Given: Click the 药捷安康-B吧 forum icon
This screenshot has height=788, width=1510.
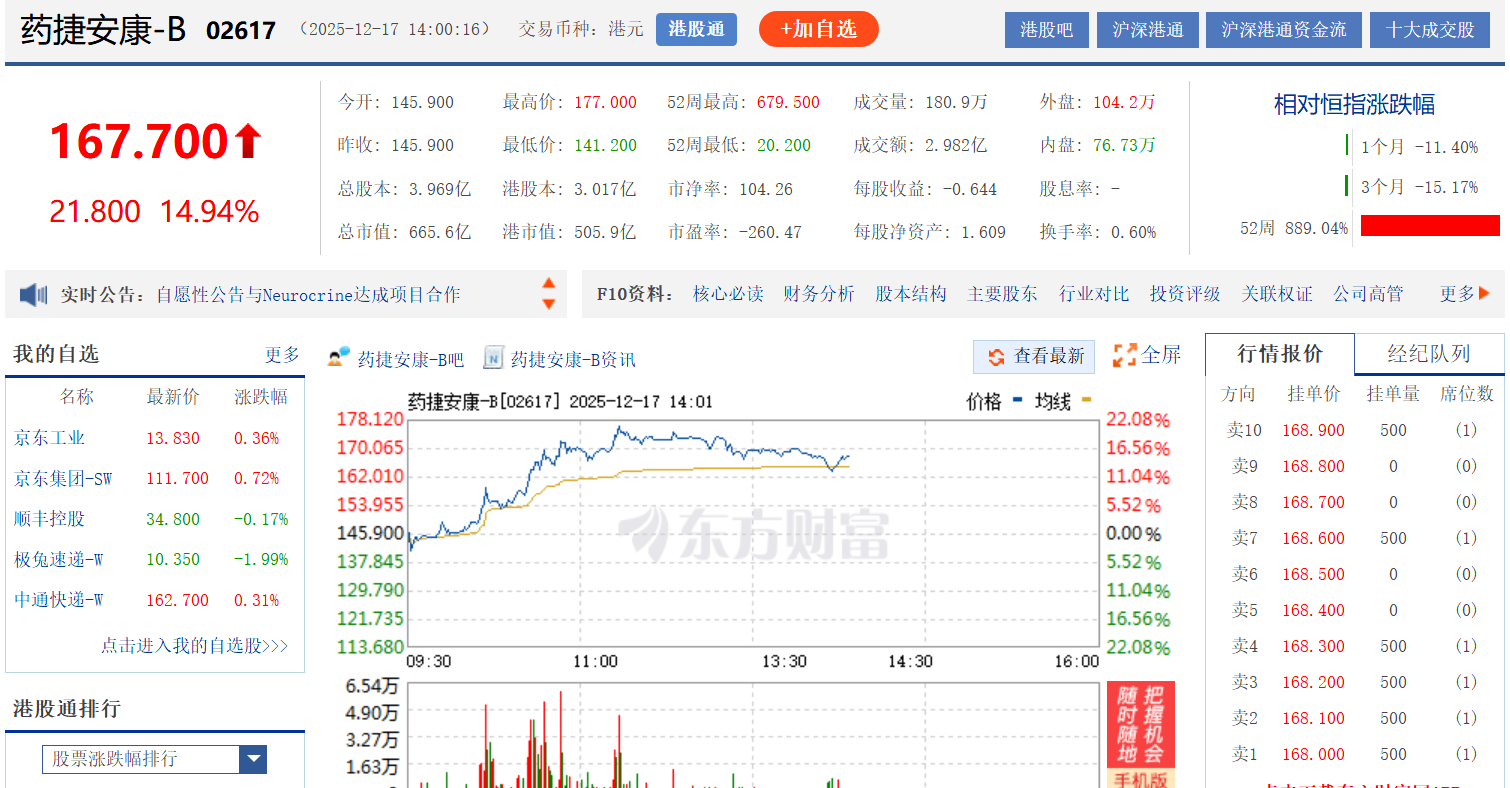Looking at the screenshot, I should pos(339,357).
